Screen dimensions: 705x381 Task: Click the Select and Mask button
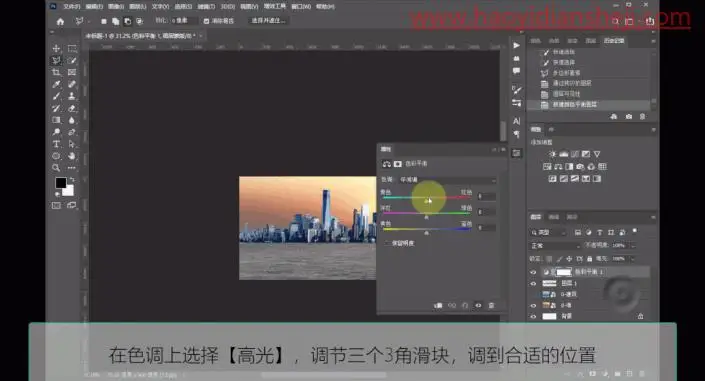268,21
